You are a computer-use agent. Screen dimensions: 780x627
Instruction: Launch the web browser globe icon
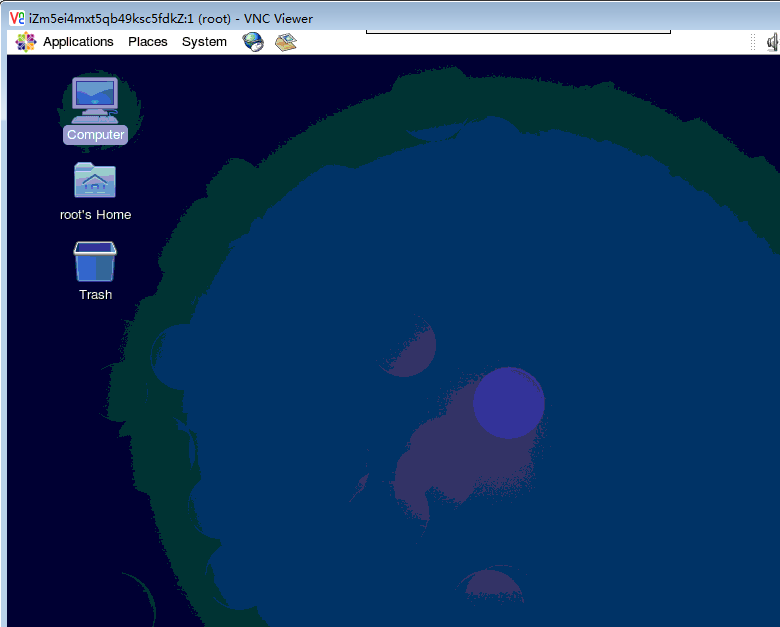tap(253, 42)
